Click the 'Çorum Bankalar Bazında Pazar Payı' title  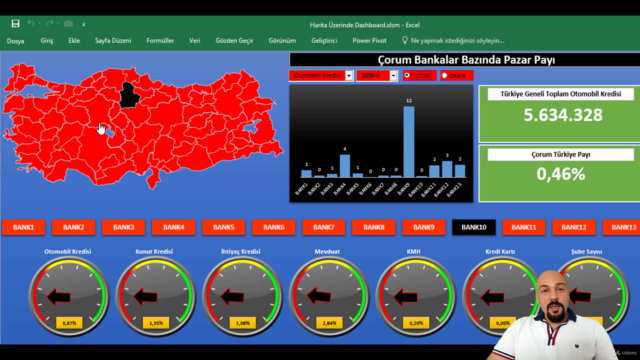[x=466, y=60]
